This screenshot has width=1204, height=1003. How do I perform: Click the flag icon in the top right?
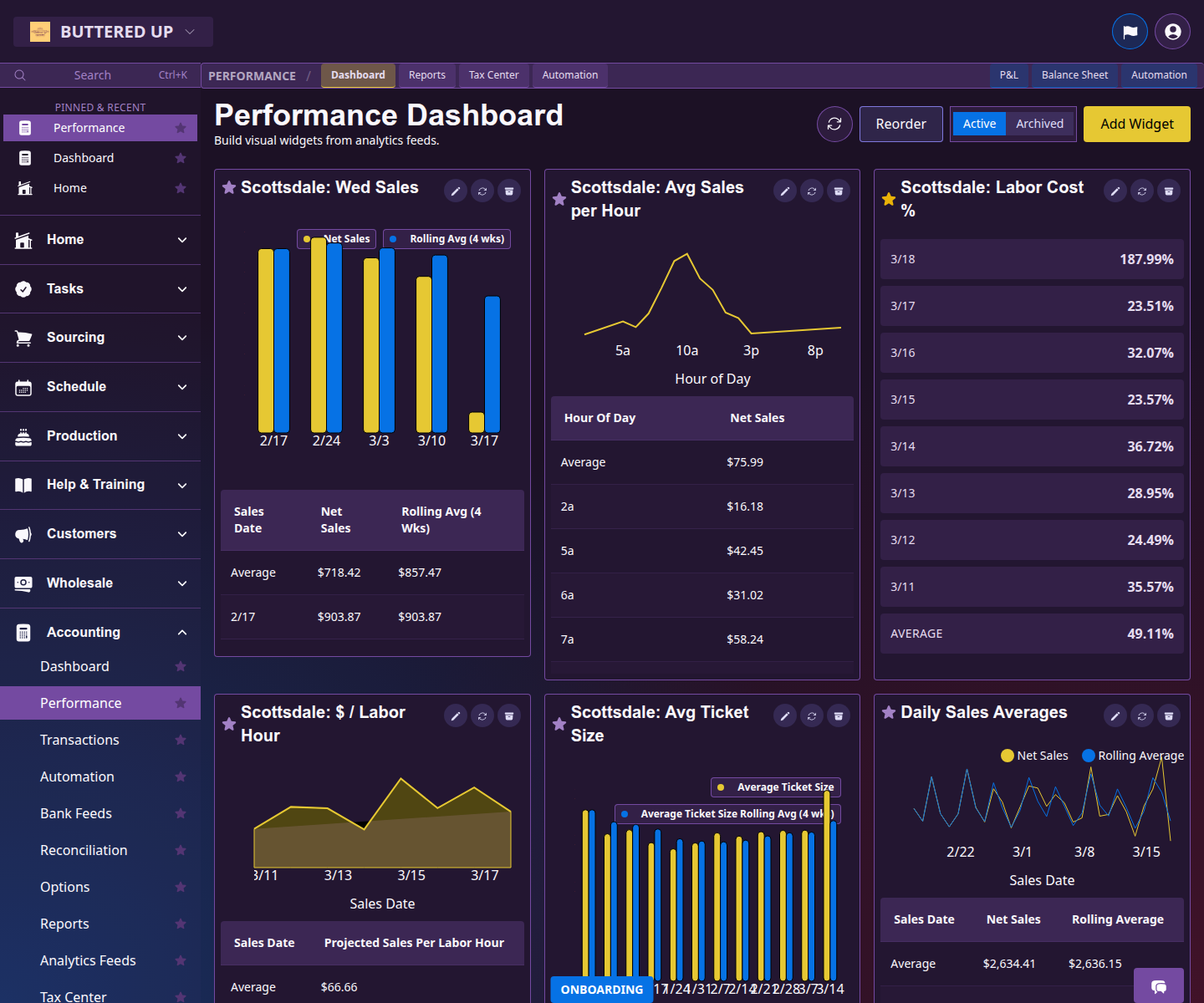pos(1130,31)
